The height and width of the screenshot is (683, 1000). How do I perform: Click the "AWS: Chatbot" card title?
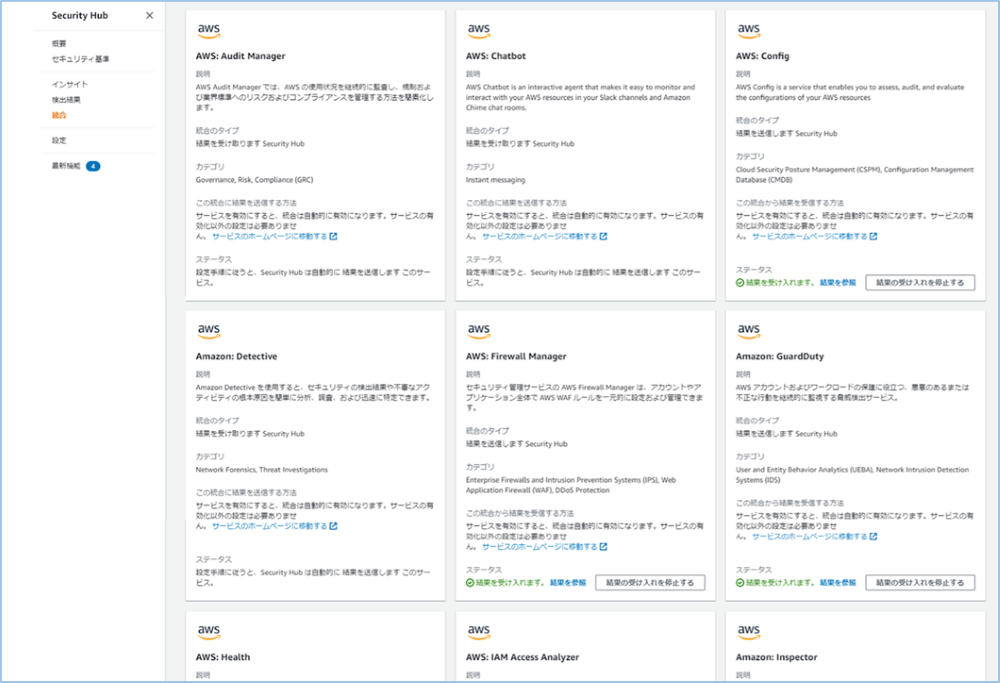pyautogui.click(x=496, y=56)
